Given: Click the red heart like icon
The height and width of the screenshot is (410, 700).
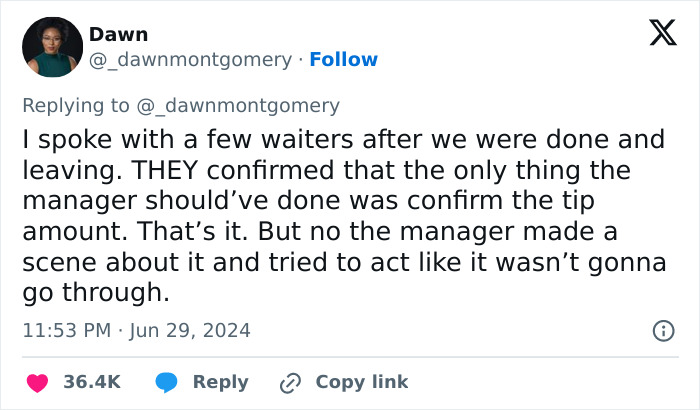Looking at the screenshot, I should 37,382.
